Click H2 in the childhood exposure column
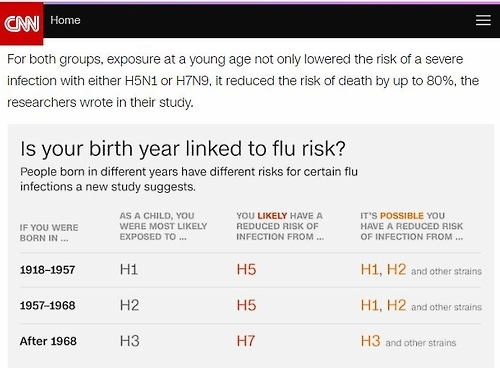This screenshot has height=368, width=500. click(129, 305)
